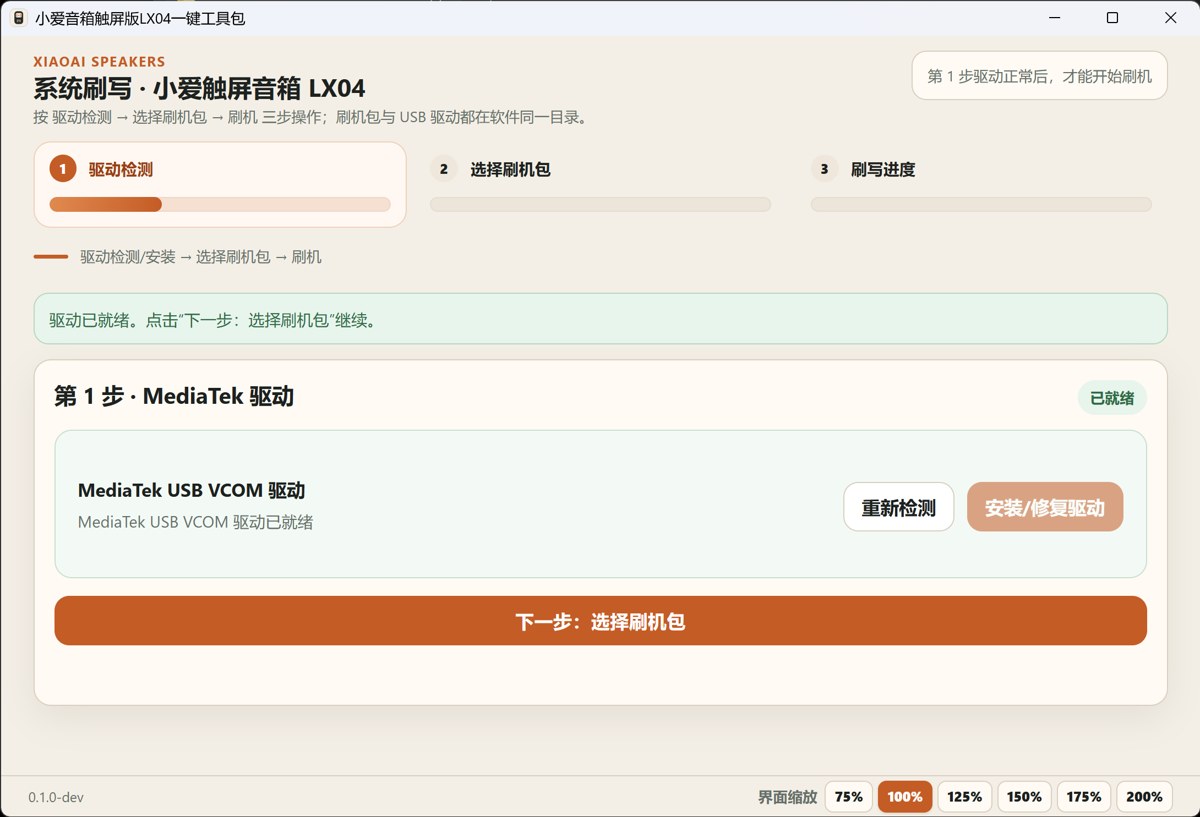1200x817 pixels.
Task: Click the 选择刷机包 progress bar
Action: pyautogui.click(x=600, y=204)
